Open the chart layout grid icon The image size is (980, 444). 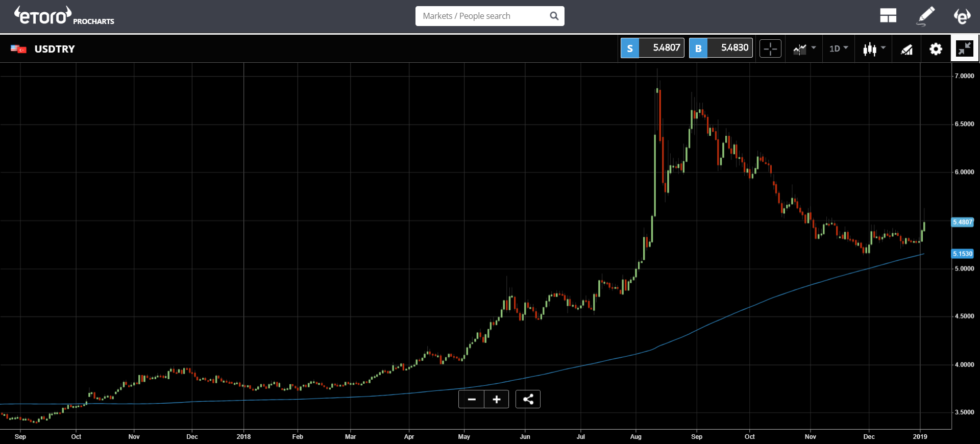pyautogui.click(x=887, y=15)
